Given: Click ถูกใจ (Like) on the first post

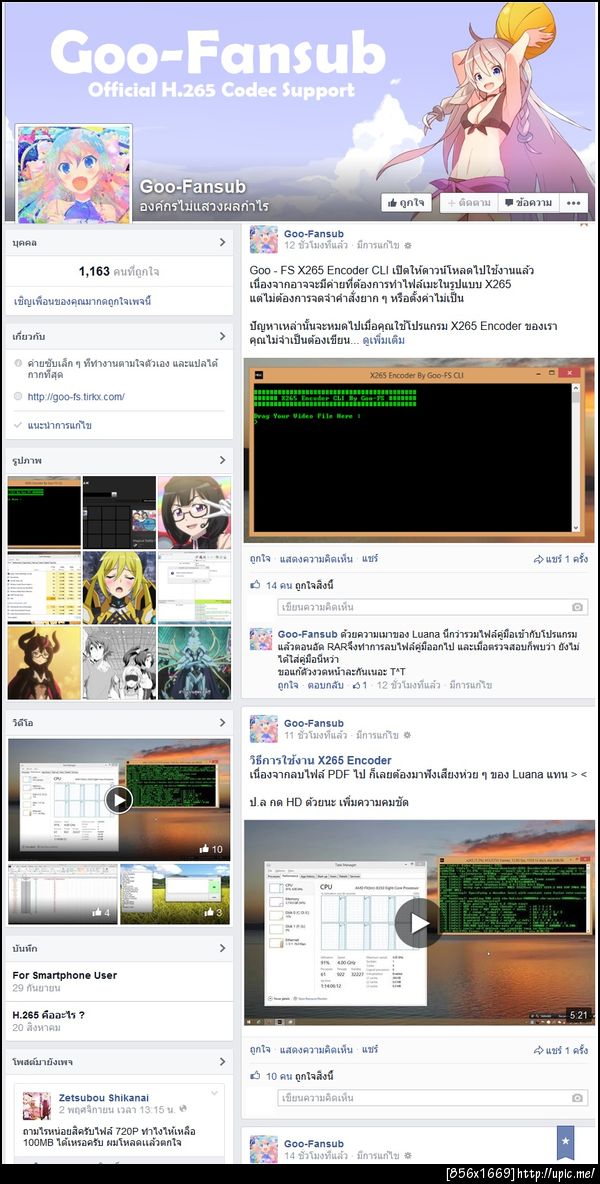Looking at the screenshot, I should [x=260, y=560].
